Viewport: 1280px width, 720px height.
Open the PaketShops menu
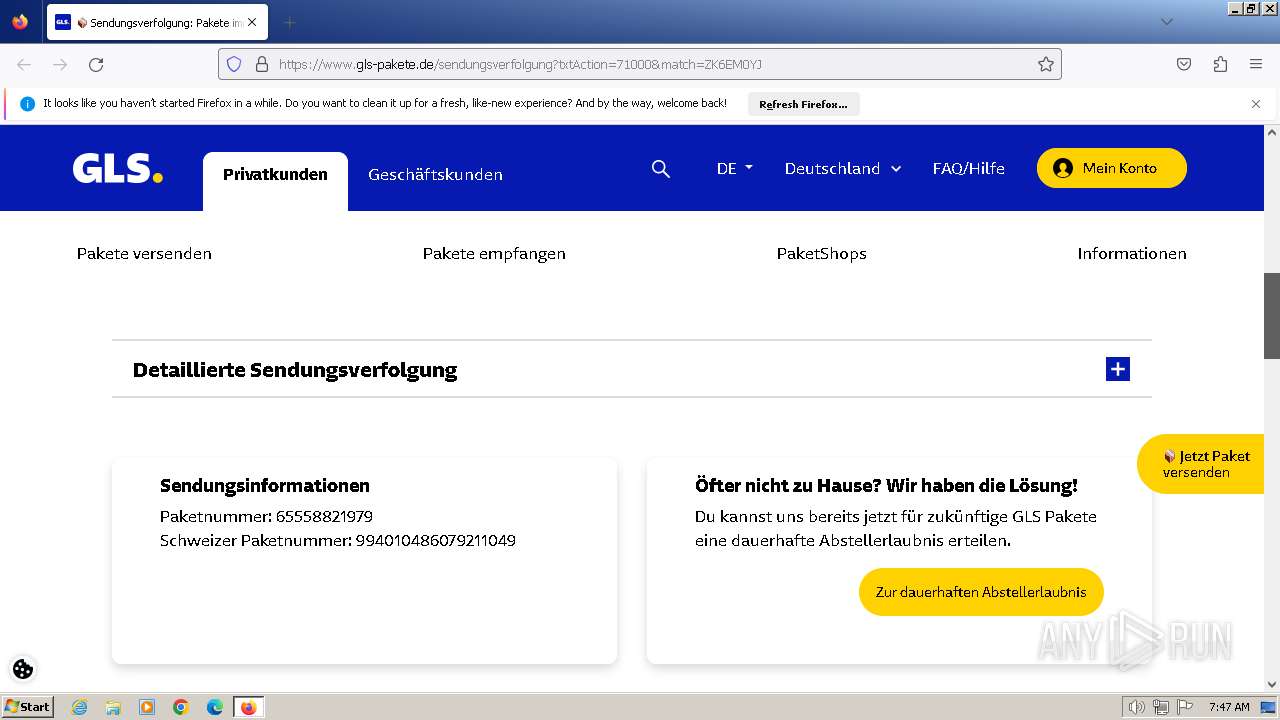point(821,253)
